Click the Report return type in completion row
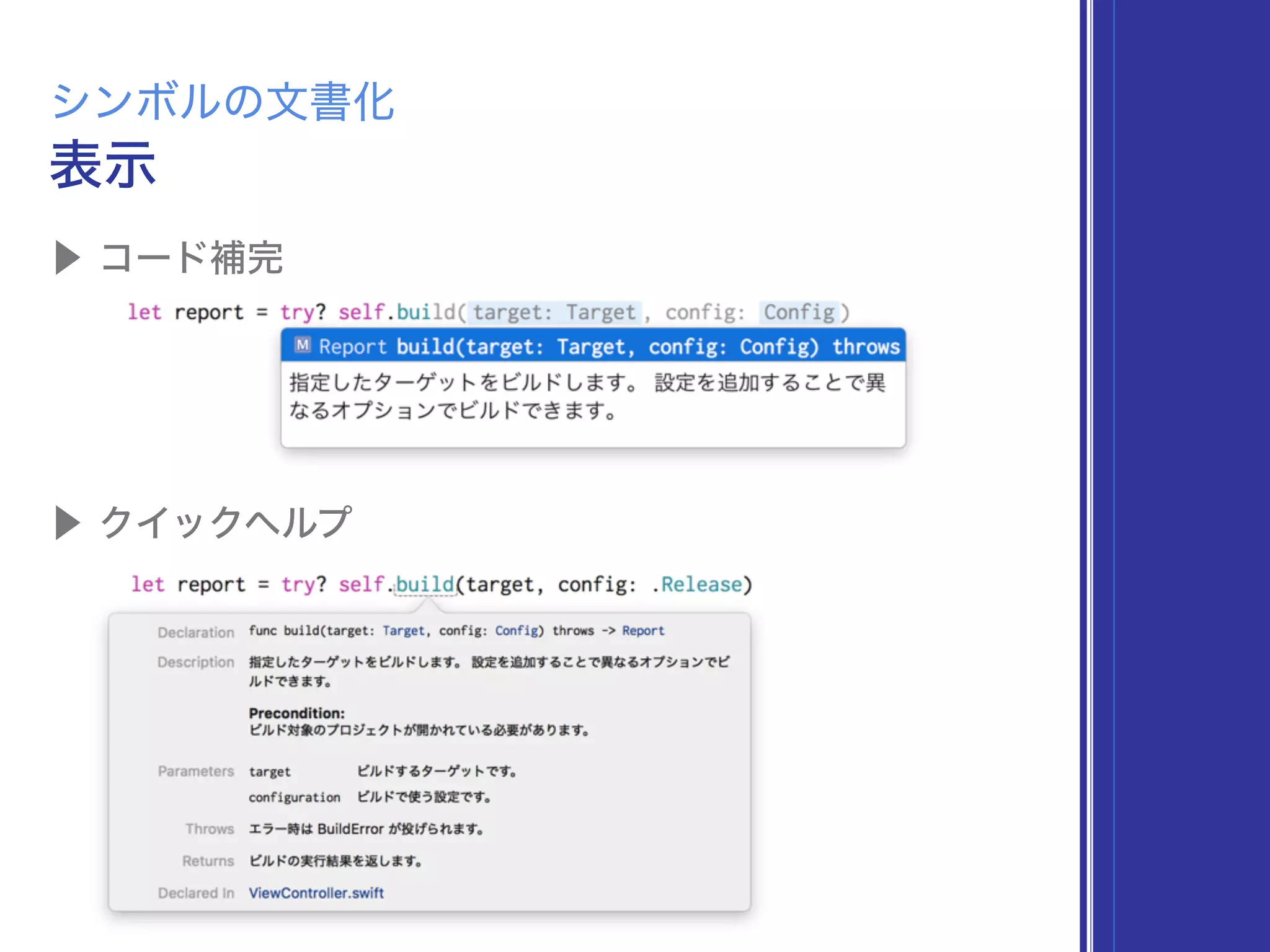The height and width of the screenshot is (952, 1270). pos(353,346)
